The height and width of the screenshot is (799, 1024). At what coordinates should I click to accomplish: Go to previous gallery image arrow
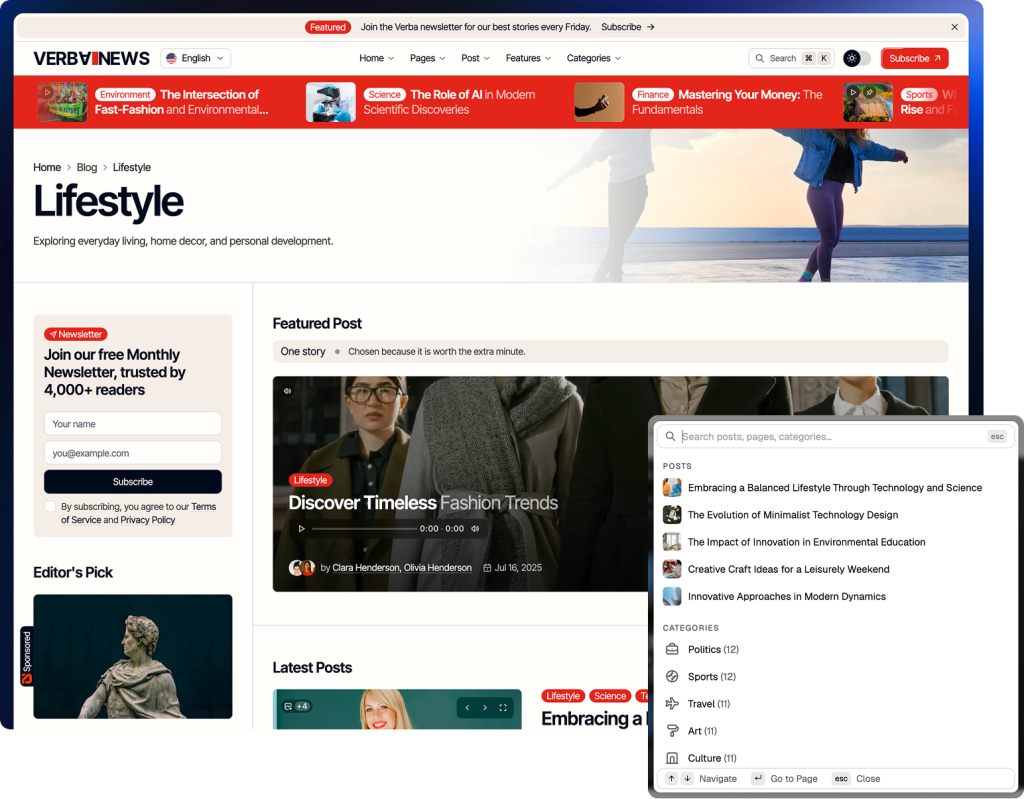[467, 708]
